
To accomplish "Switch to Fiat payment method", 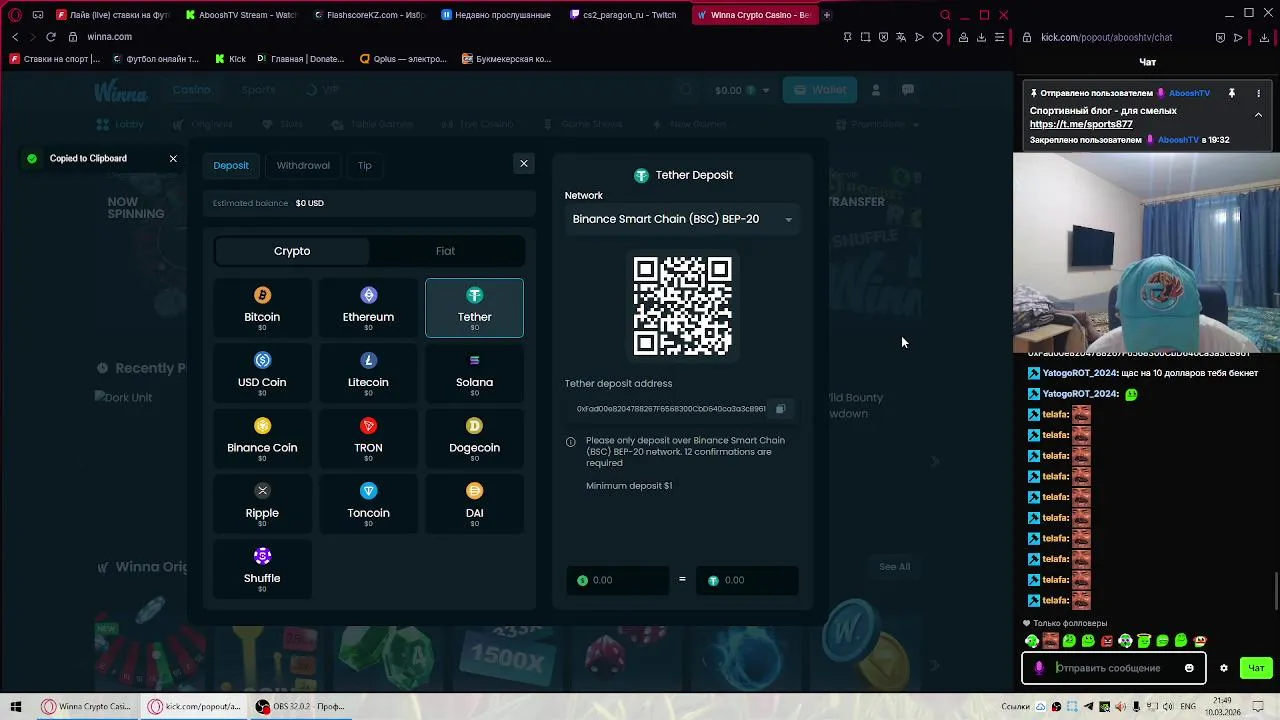I will (445, 251).
